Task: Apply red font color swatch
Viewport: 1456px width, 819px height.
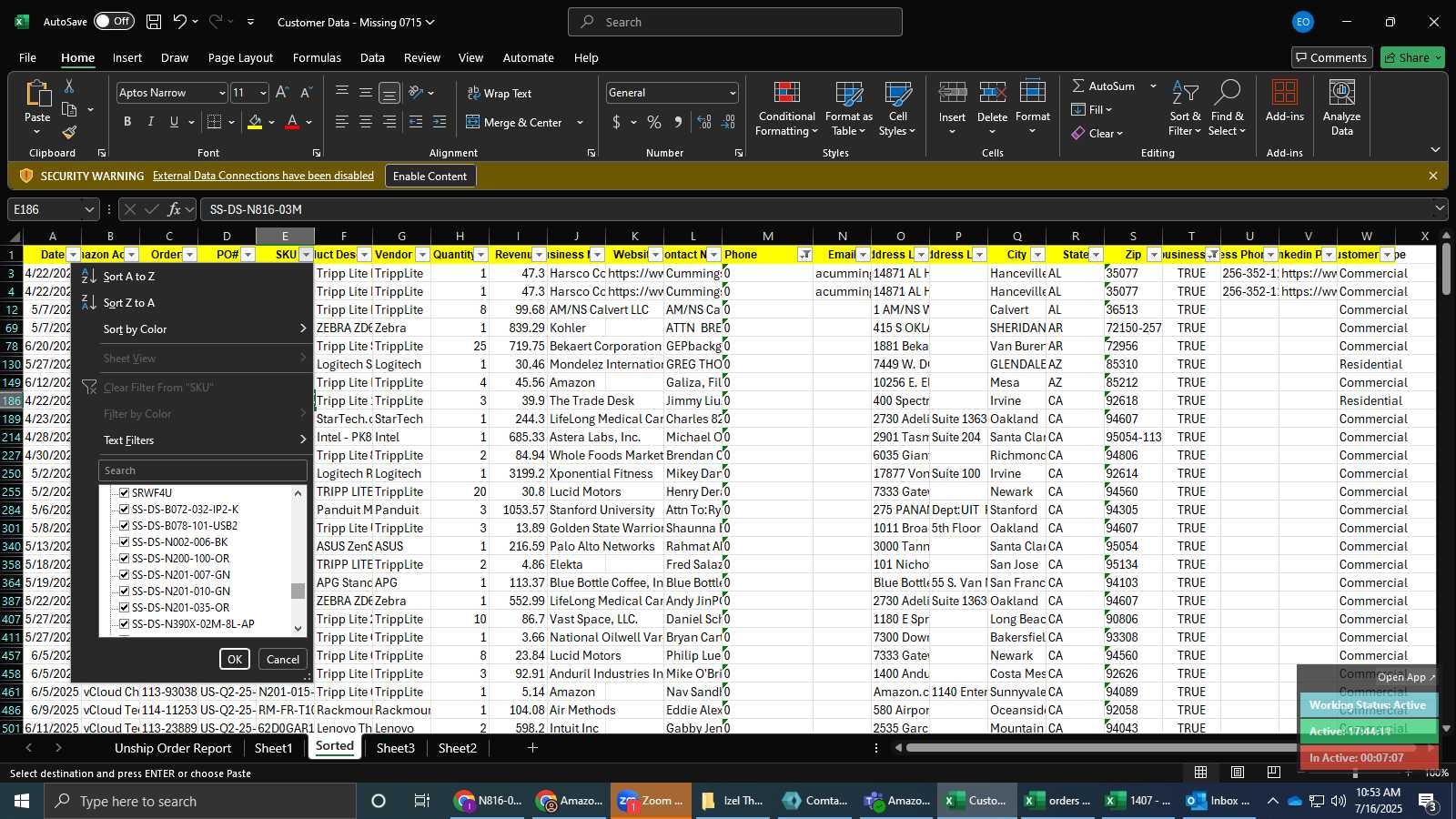Action: [x=292, y=122]
